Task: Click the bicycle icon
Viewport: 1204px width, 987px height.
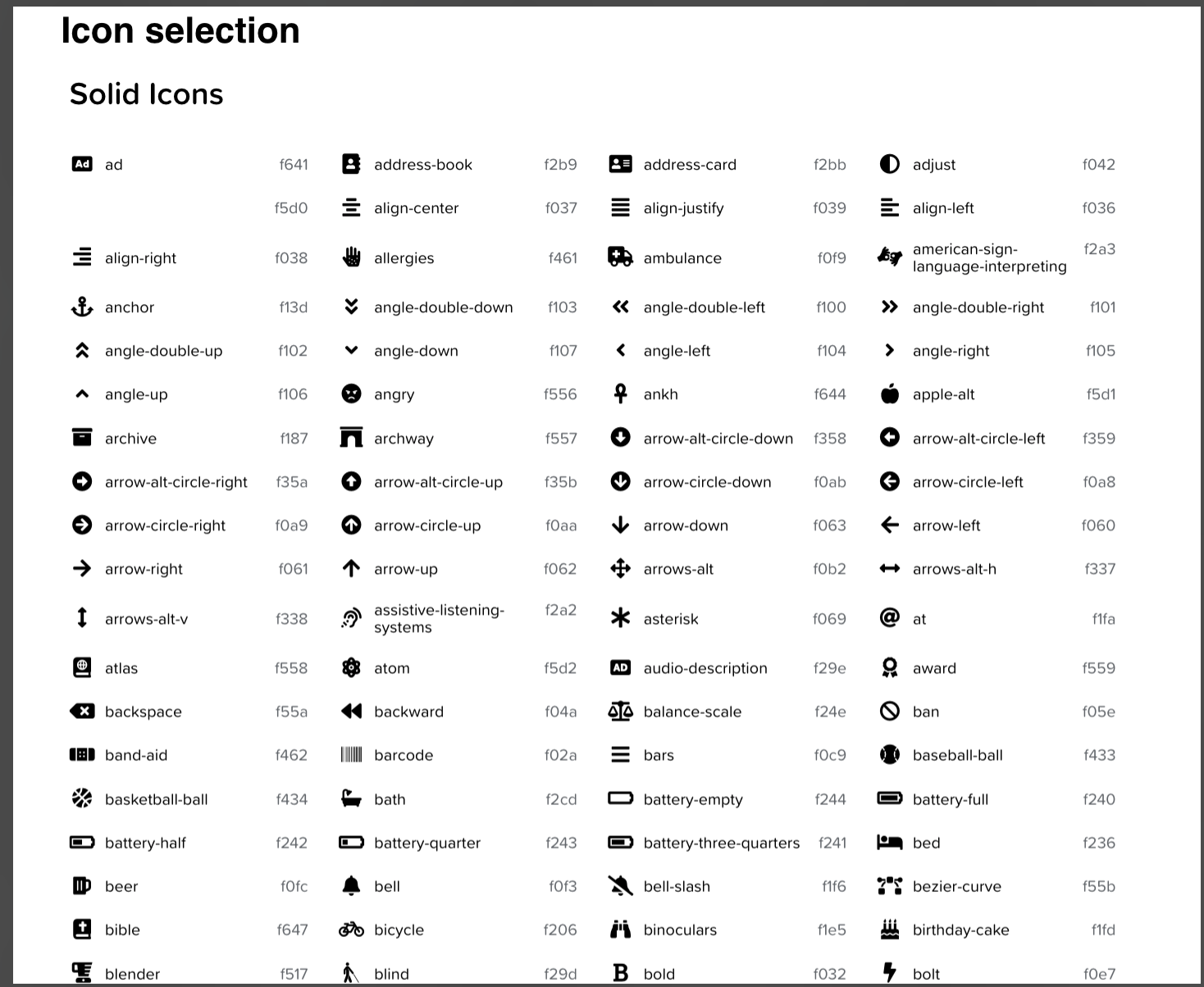Action: point(351,930)
